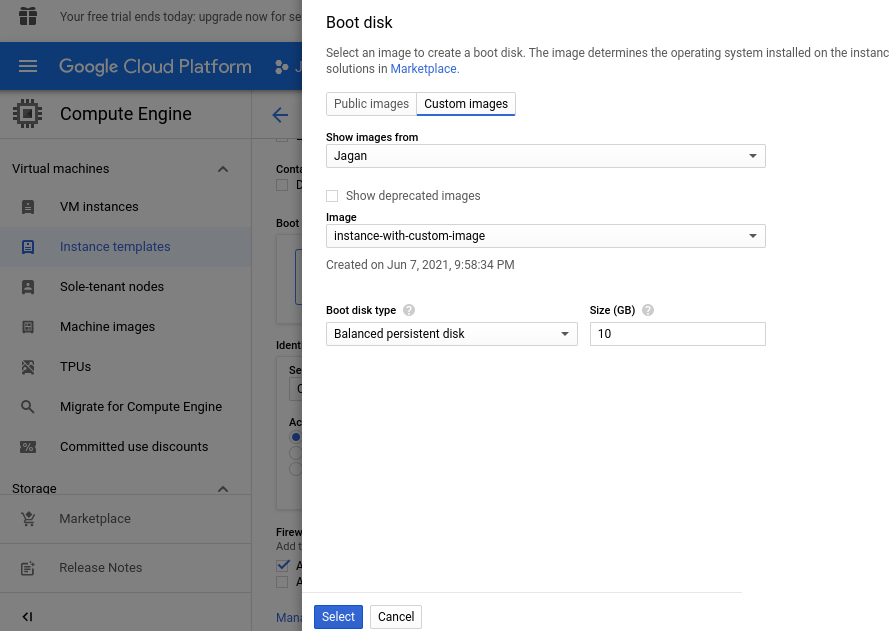Enable Show deprecated images checkbox
This screenshot has width=889, height=631.
[332, 196]
